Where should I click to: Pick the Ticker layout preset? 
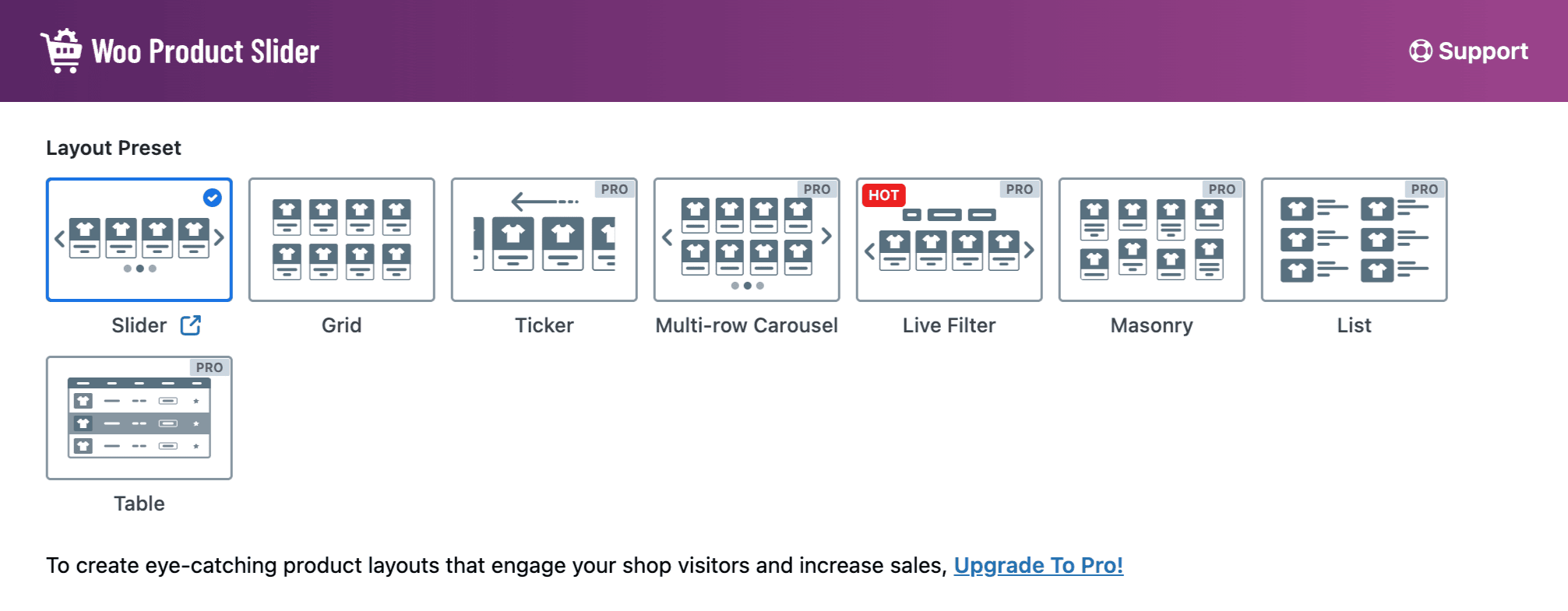coord(544,240)
